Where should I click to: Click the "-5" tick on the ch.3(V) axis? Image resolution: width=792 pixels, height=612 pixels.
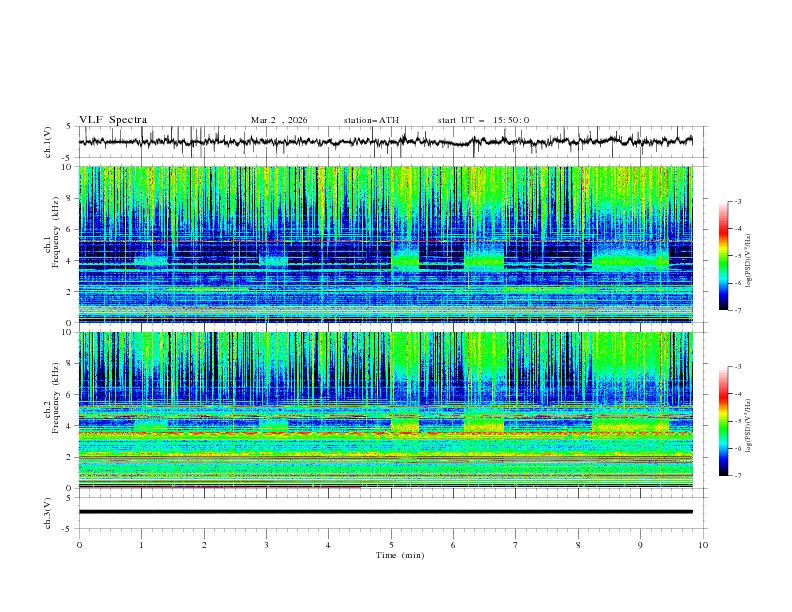coord(67,529)
